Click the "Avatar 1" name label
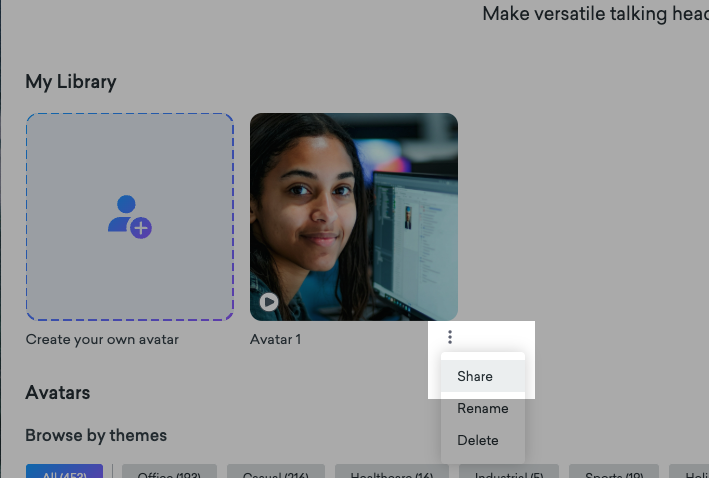Viewport: 709px width, 478px height. pyautogui.click(x=275, y=339)
